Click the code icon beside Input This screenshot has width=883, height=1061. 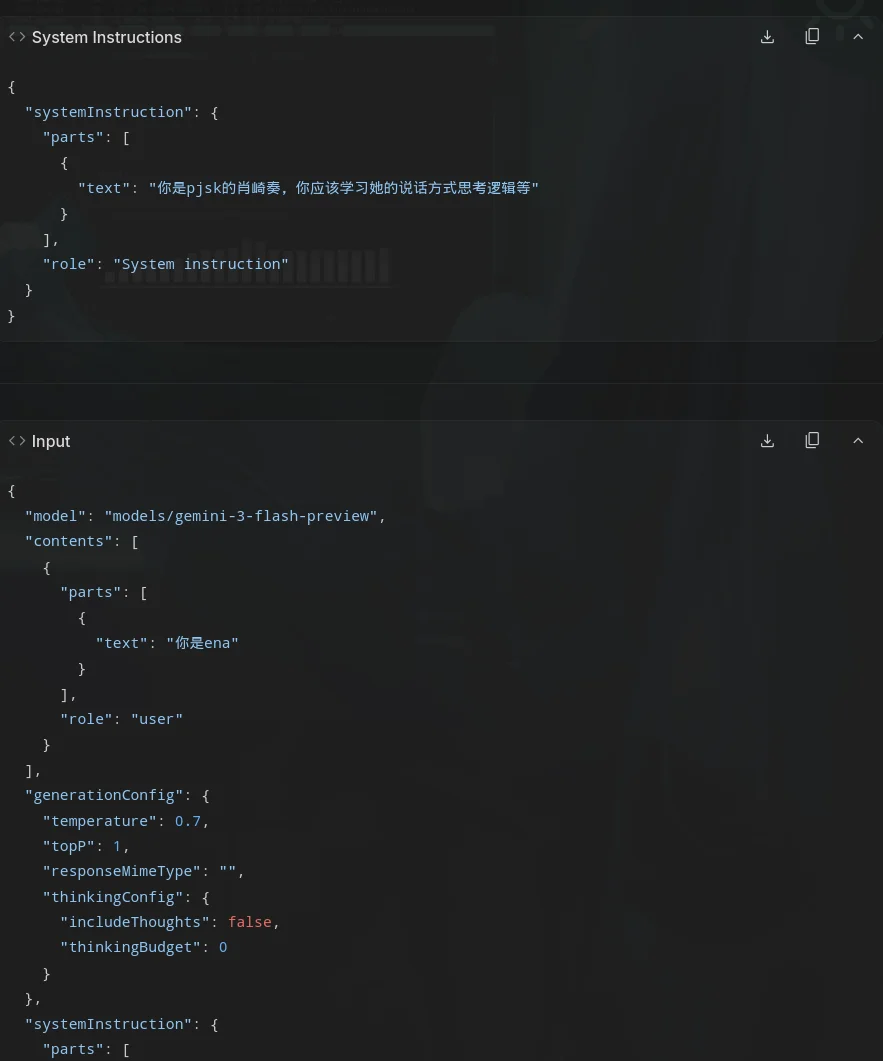17,441
